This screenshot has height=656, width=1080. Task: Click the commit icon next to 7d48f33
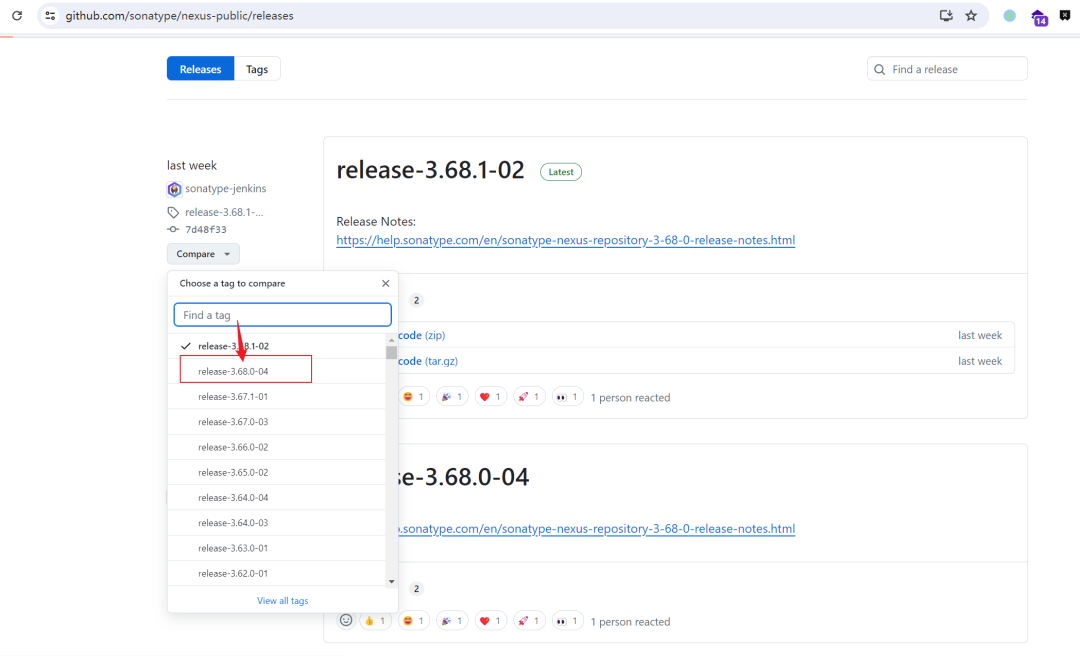173,229
